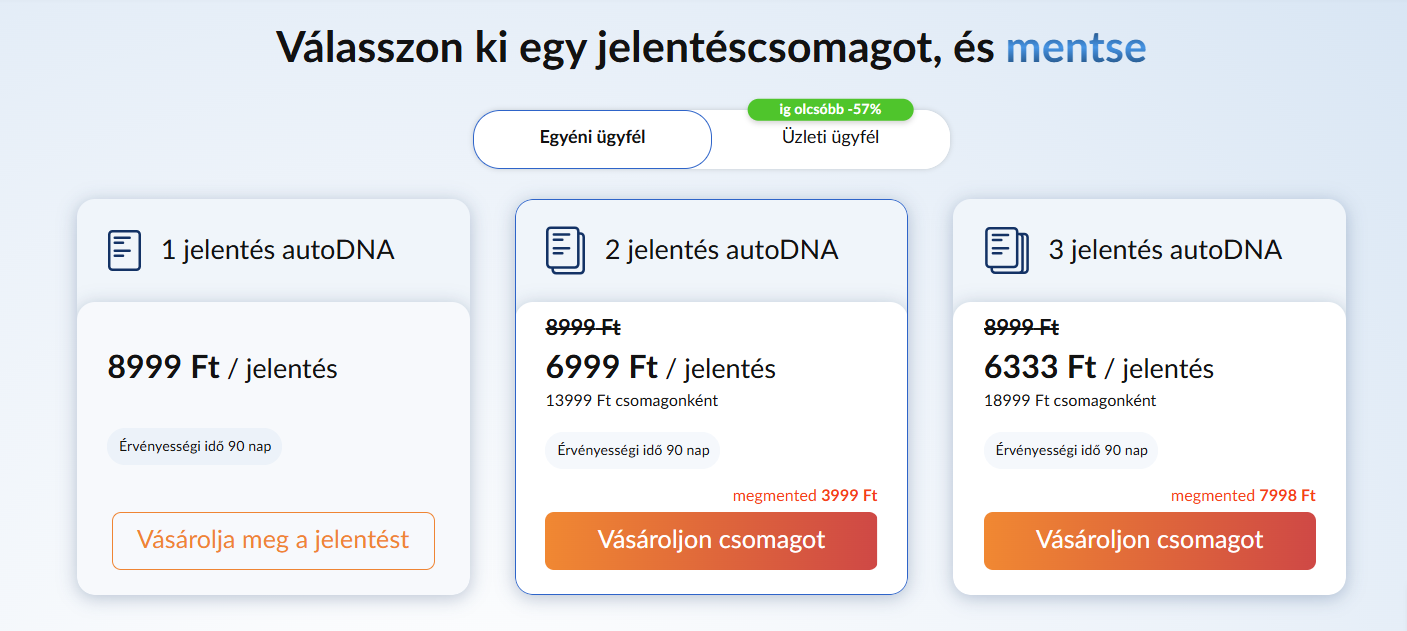Click 'megmented 3999 Ft' savings text
This screenshot has height=631, width=1407.
click(x=804, y=495)
